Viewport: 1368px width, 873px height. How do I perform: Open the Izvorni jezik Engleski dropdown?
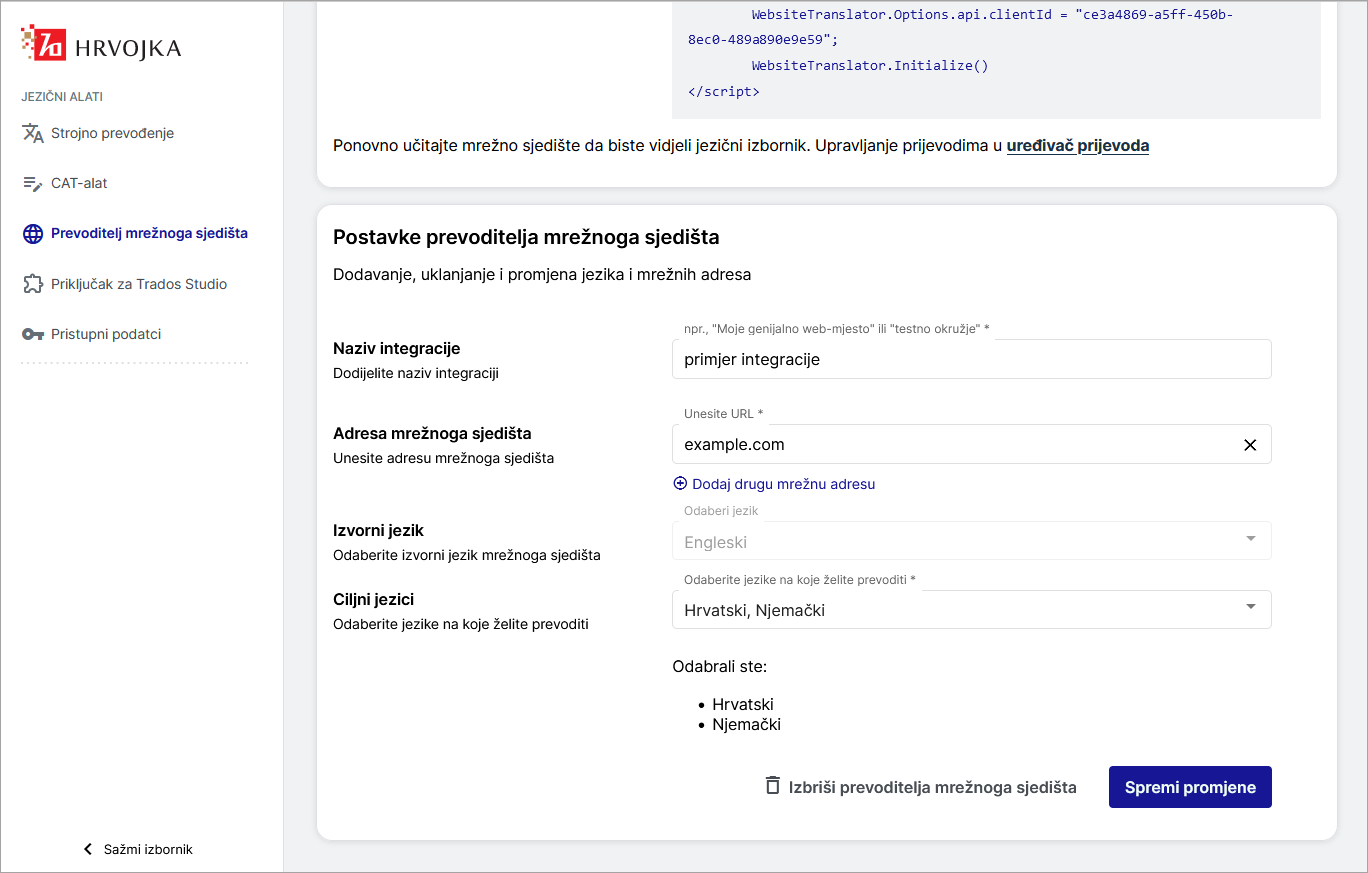(x=971, y=541)
